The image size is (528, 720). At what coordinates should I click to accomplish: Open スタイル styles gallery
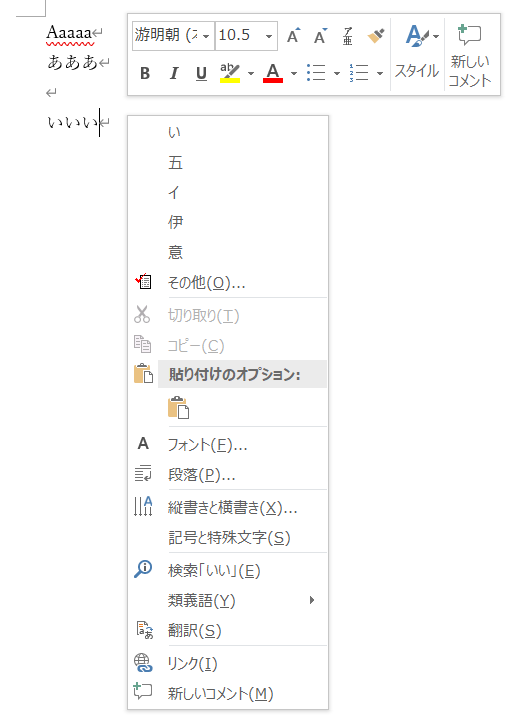pyautogui.click(x=417, y=54)
